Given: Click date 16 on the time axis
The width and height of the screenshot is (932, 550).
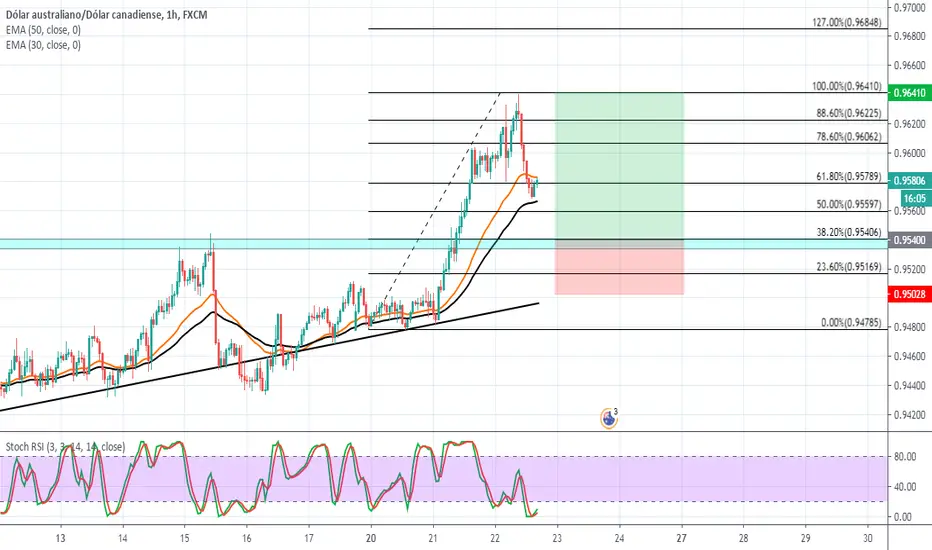Looking at the screenshot, I should coord(246,538).
